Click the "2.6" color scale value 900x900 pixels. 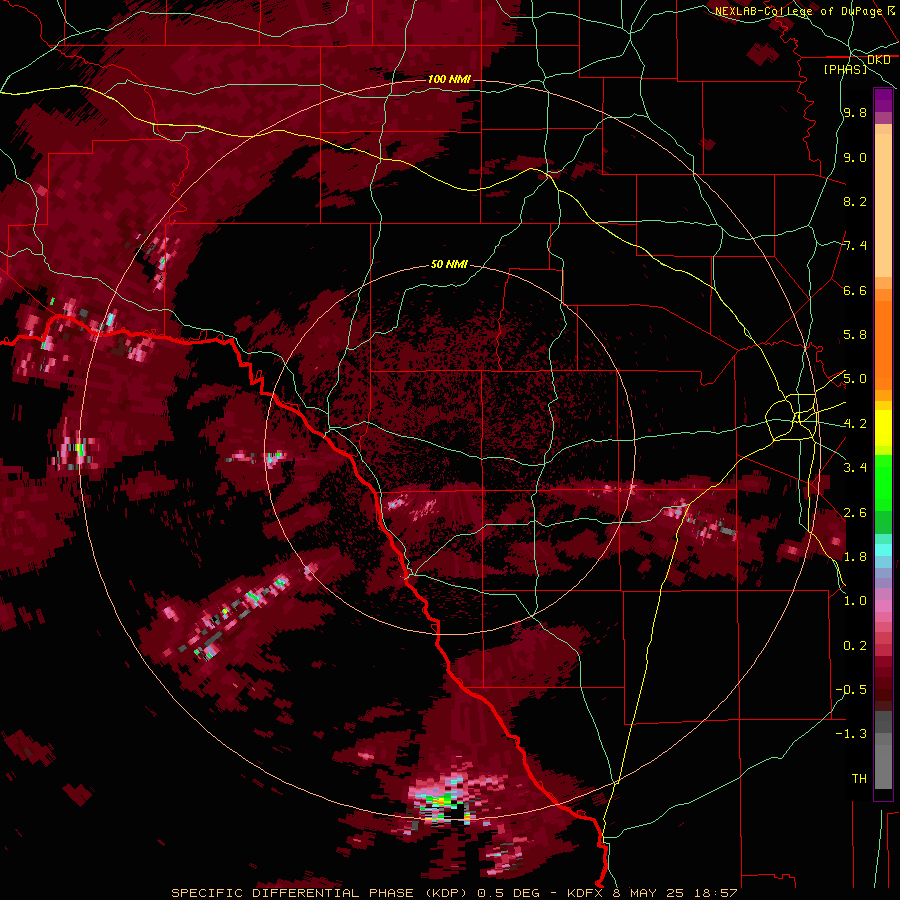coord(855,513)
